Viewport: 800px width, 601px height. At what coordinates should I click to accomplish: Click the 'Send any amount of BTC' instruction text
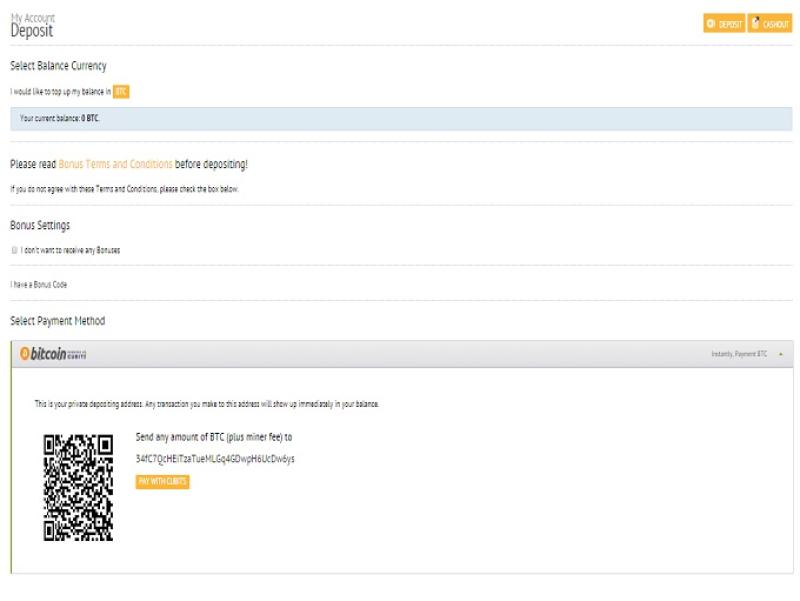click(213, 437)
